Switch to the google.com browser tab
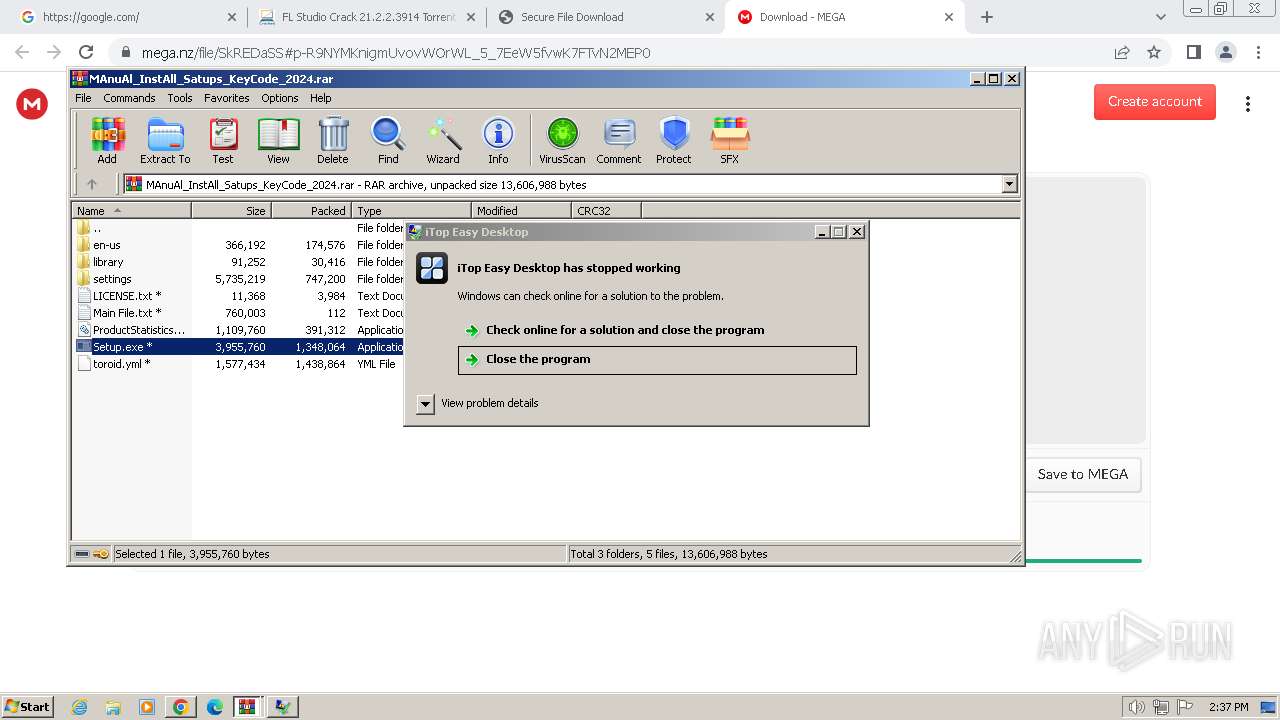Screen dimensions: 1280x720 coord(128,17)
